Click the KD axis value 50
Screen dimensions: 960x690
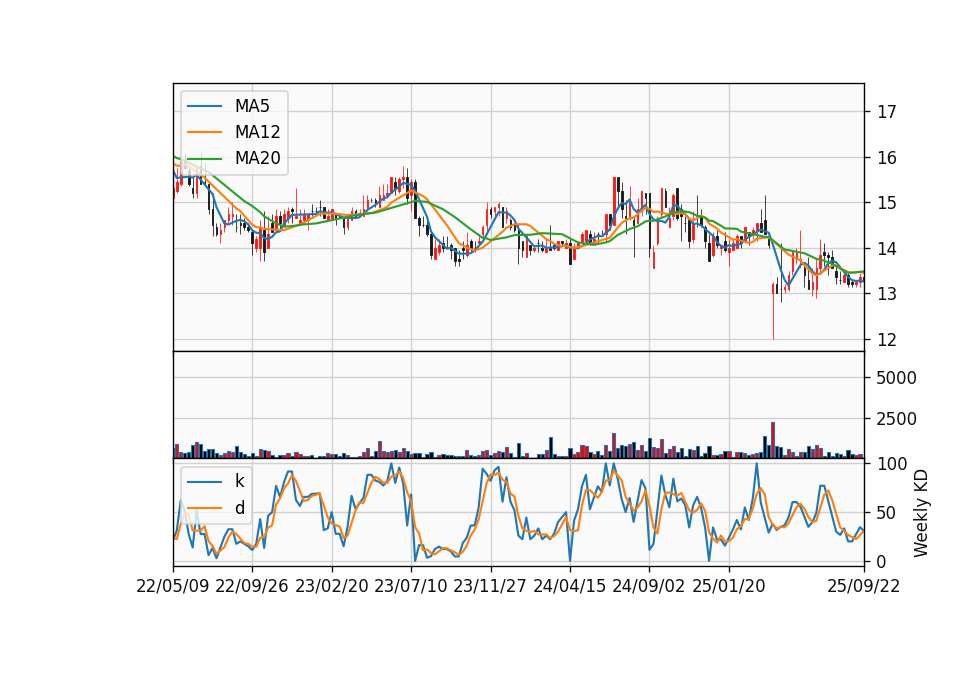887,513
